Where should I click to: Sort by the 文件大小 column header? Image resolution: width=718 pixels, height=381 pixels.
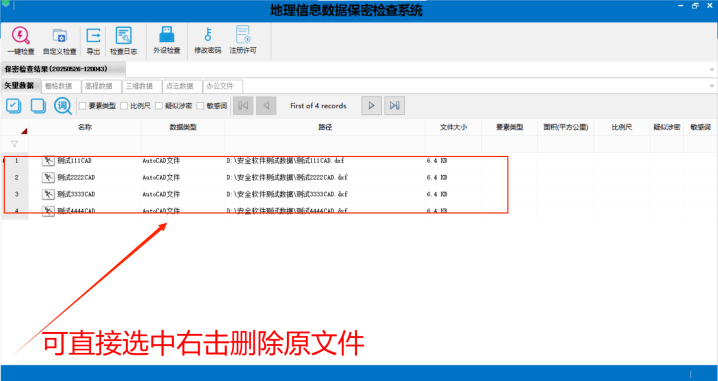[453, 127]
